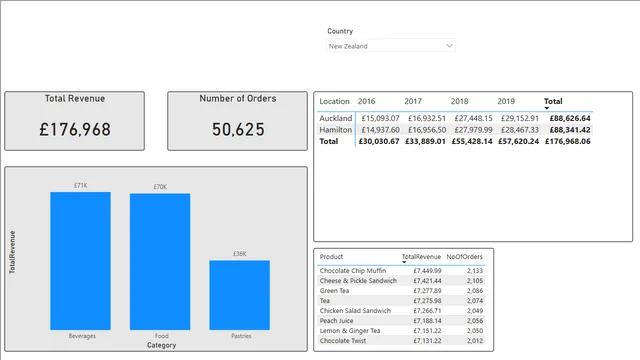Click the Category axis title
Image resolution: width=640 pixels, height=360 pixels.
(x=161, y=345)
